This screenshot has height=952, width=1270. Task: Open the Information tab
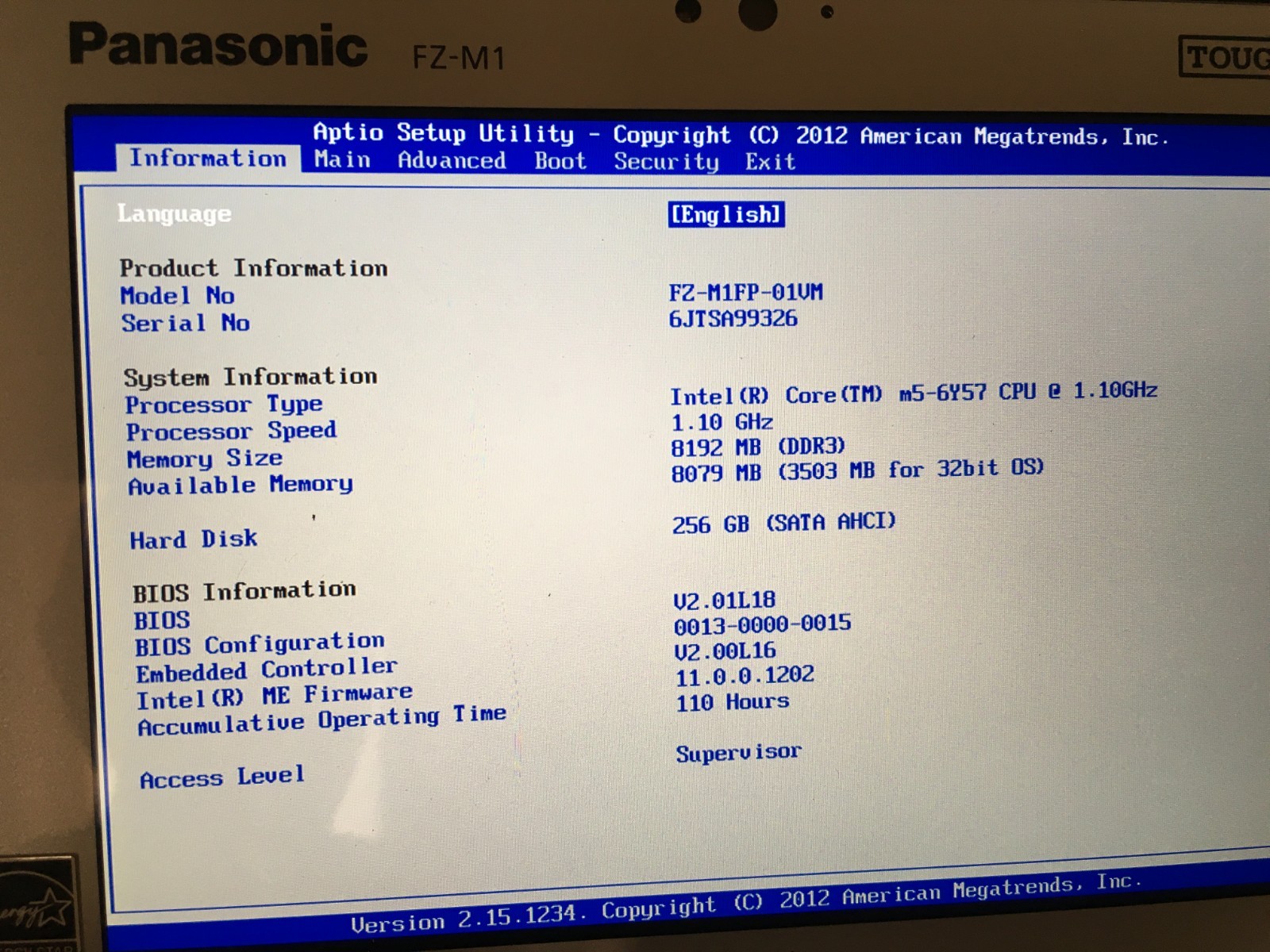(208, 159)
